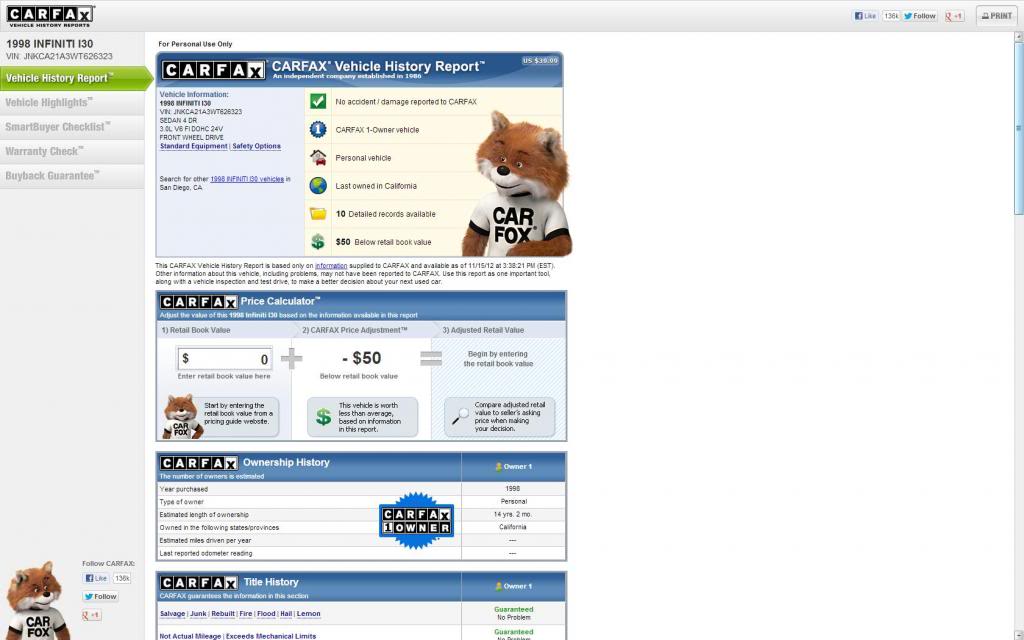Click 'CARFAX 1-Owner vehicle' text

coord(377,130)
